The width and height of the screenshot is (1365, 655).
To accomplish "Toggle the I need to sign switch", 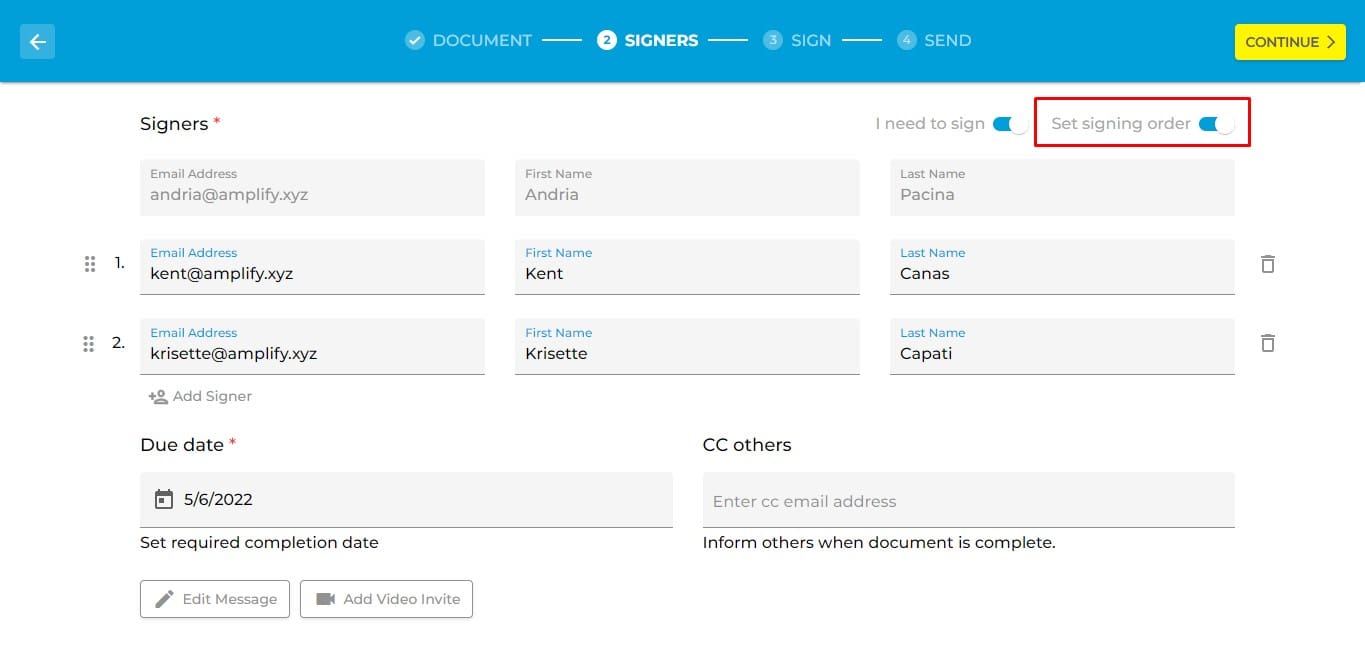I will pyautogui.click(x=1010, y=124).
